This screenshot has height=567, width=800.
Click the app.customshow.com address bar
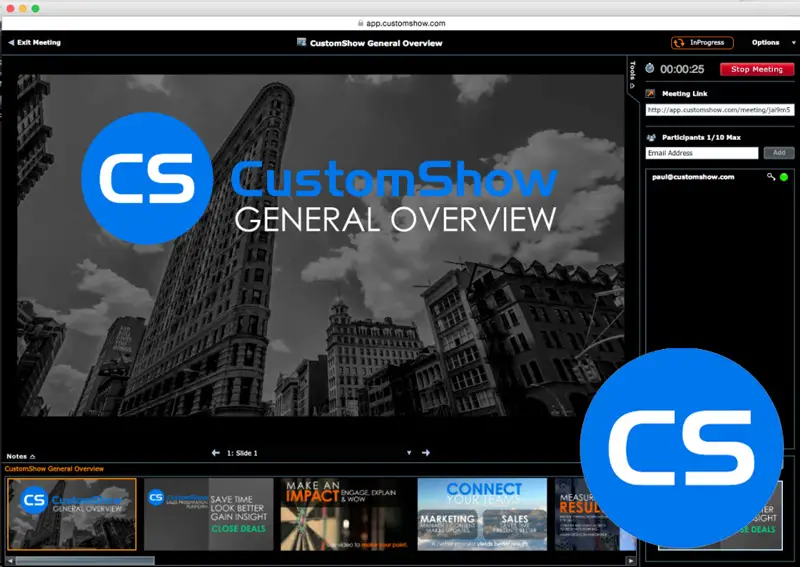pos(401,23)
